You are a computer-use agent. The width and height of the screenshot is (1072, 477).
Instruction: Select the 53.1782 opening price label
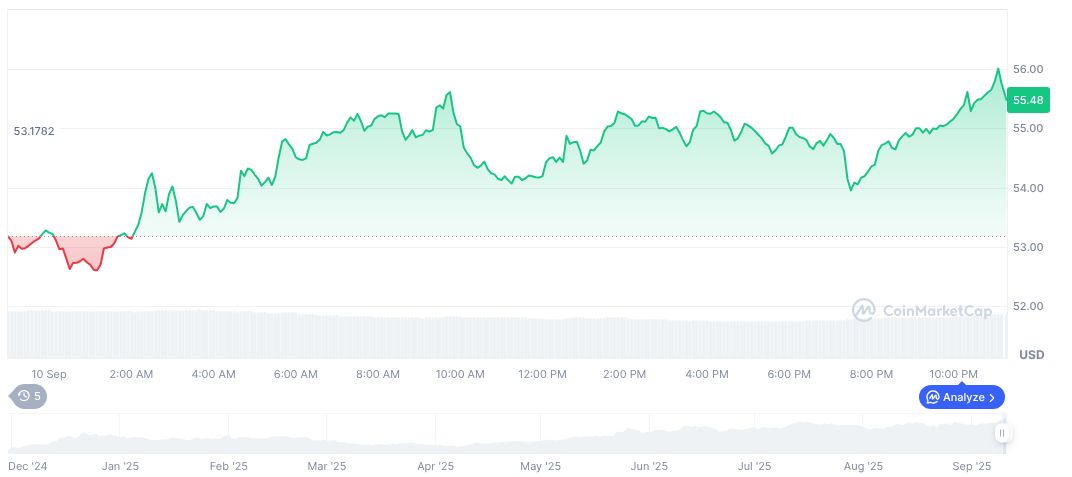click(x=34, y=130)
